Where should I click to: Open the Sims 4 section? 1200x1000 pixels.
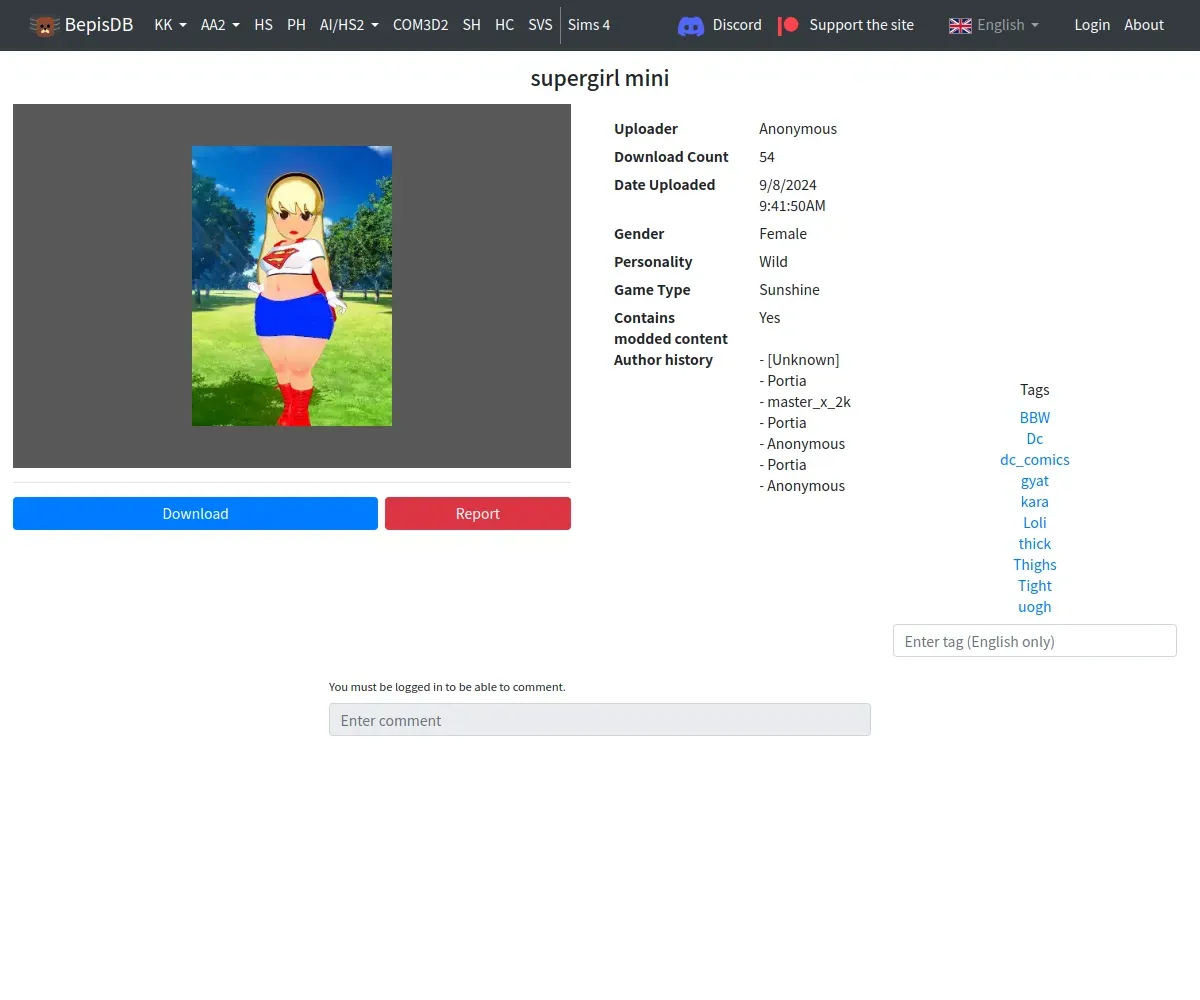[589, 25]
